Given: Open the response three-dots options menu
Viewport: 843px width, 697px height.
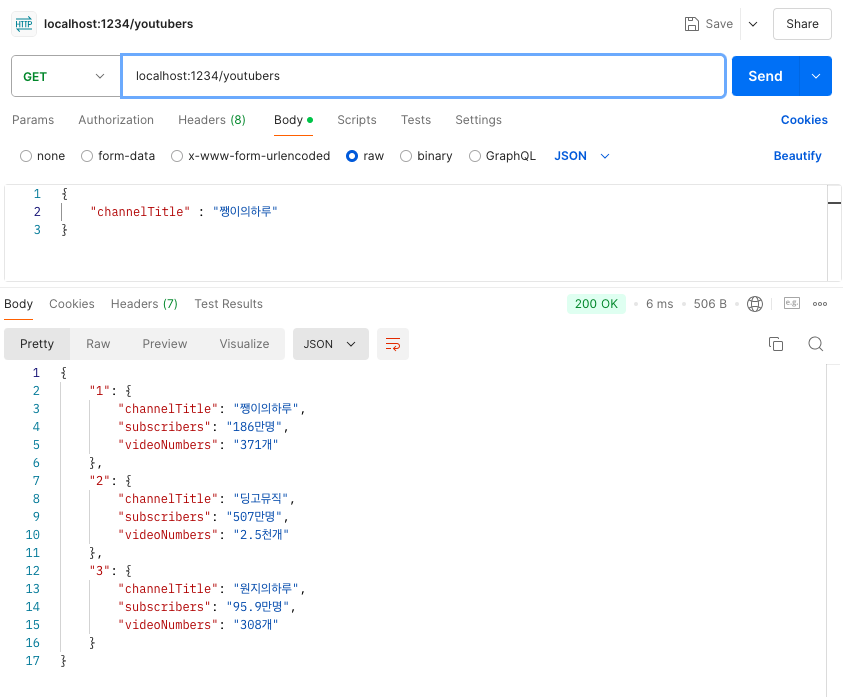Looking at the screenshot, I should click(820, 304).
